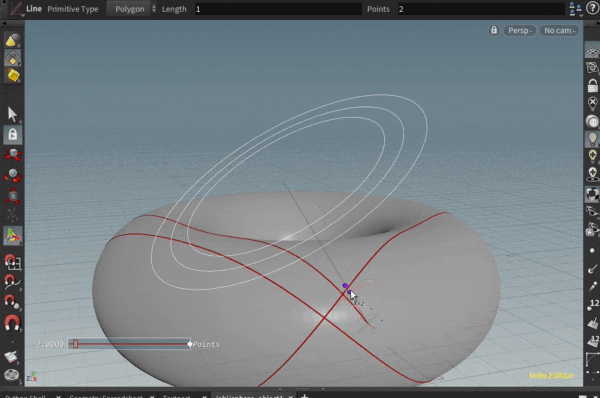Toggle display primitive numbers icon

pyautogui.click(x=592, y=341)
